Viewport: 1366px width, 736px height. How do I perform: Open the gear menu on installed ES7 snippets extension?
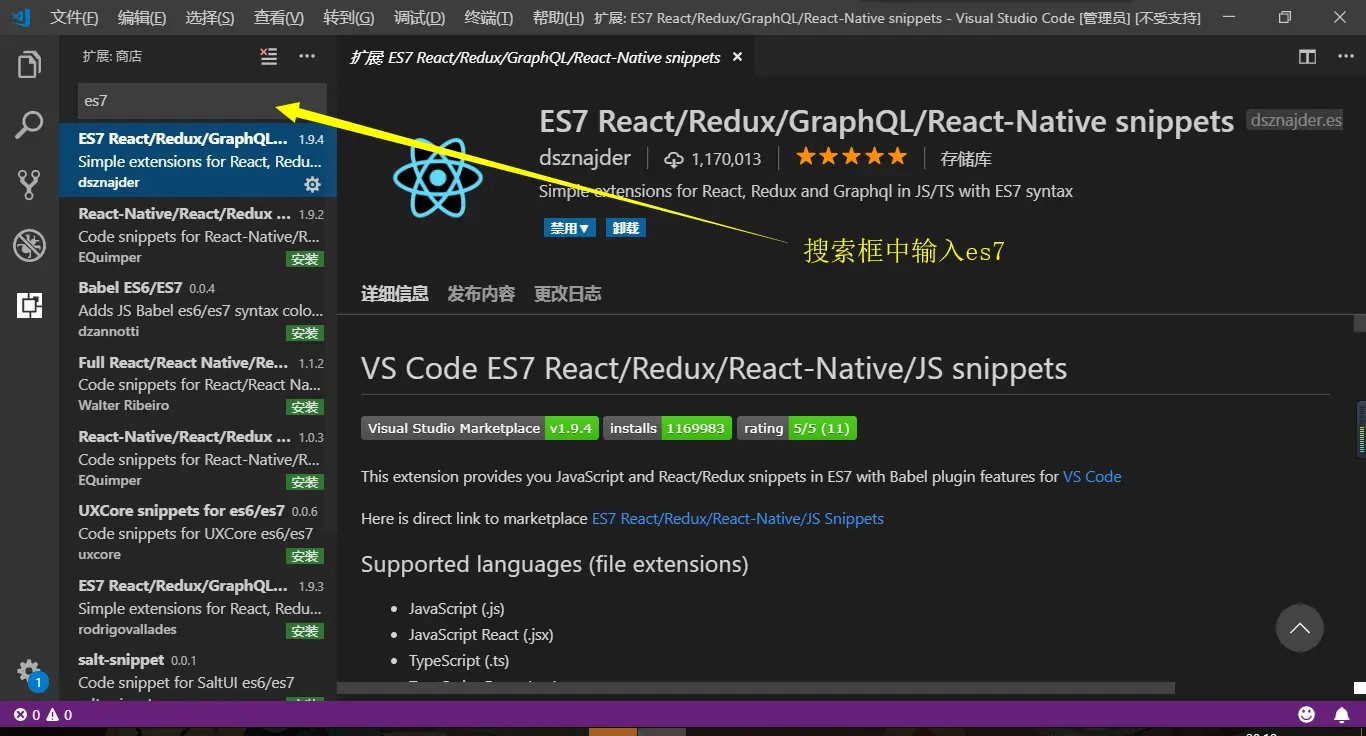[311, 184]
